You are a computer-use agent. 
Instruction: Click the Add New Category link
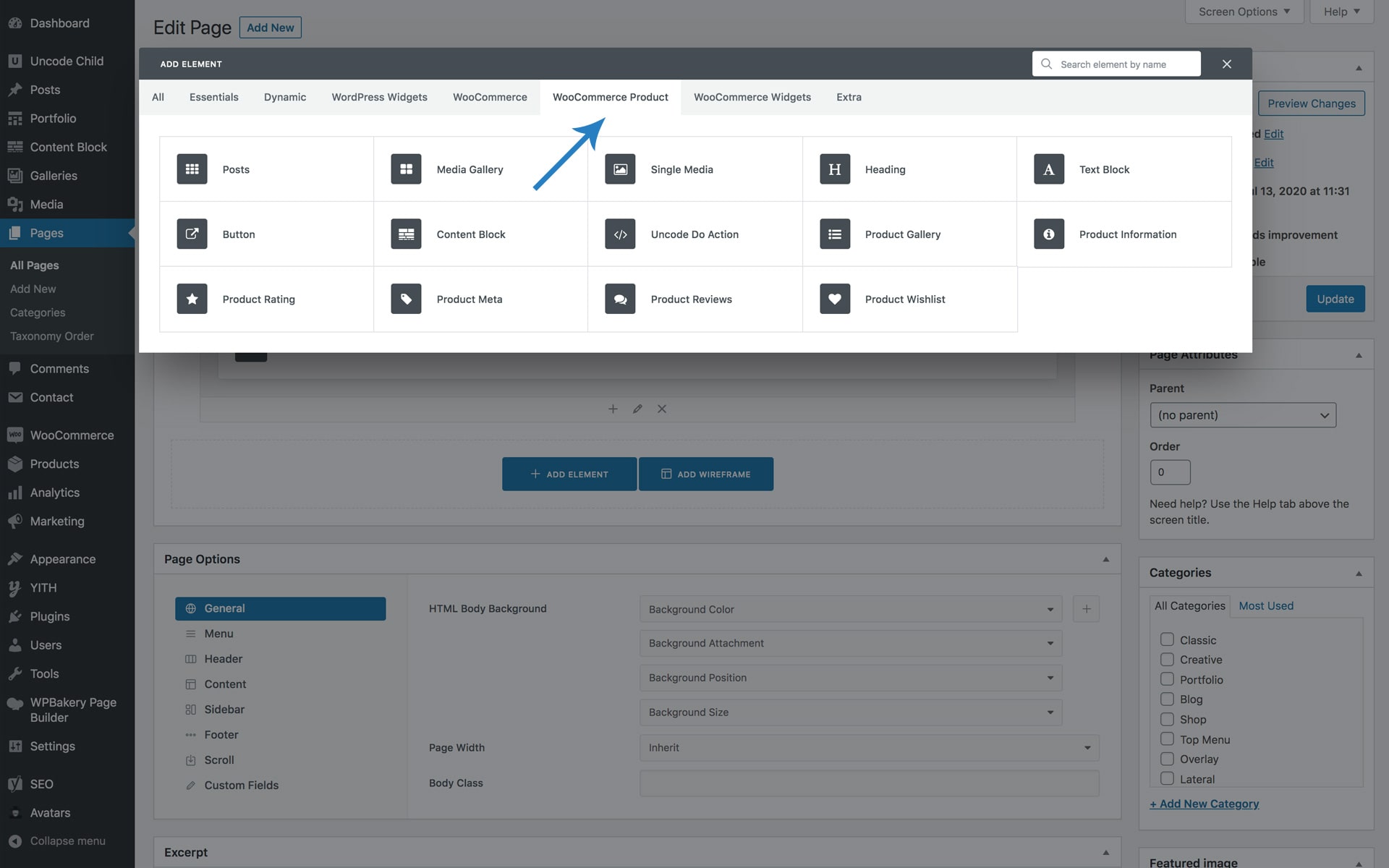(1204, 804)
